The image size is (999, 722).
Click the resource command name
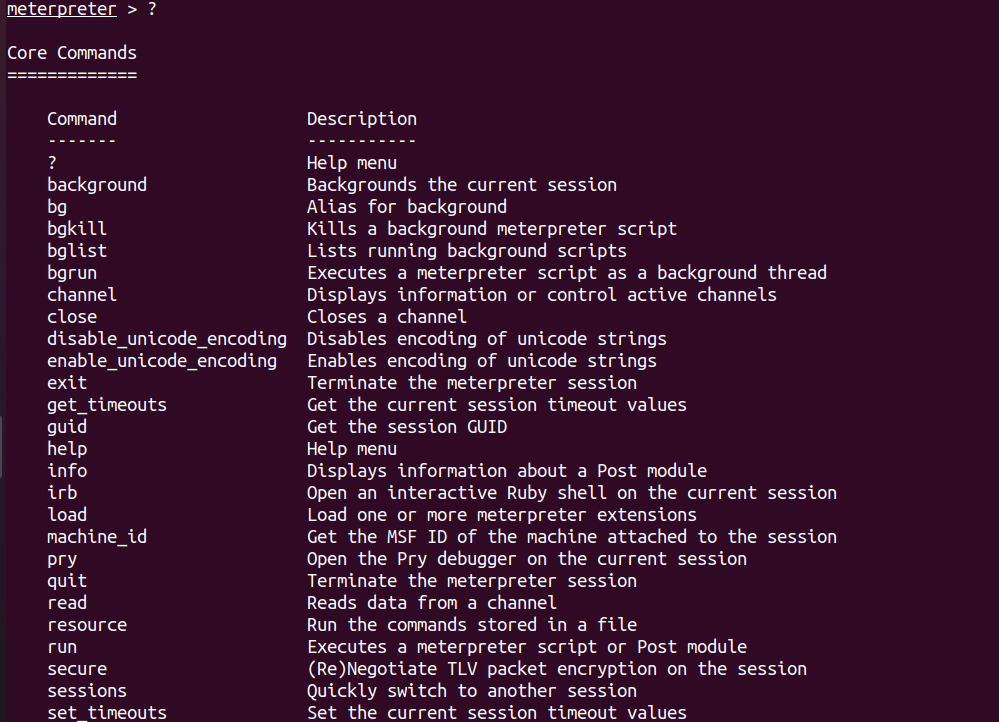[x=87, y=625]
